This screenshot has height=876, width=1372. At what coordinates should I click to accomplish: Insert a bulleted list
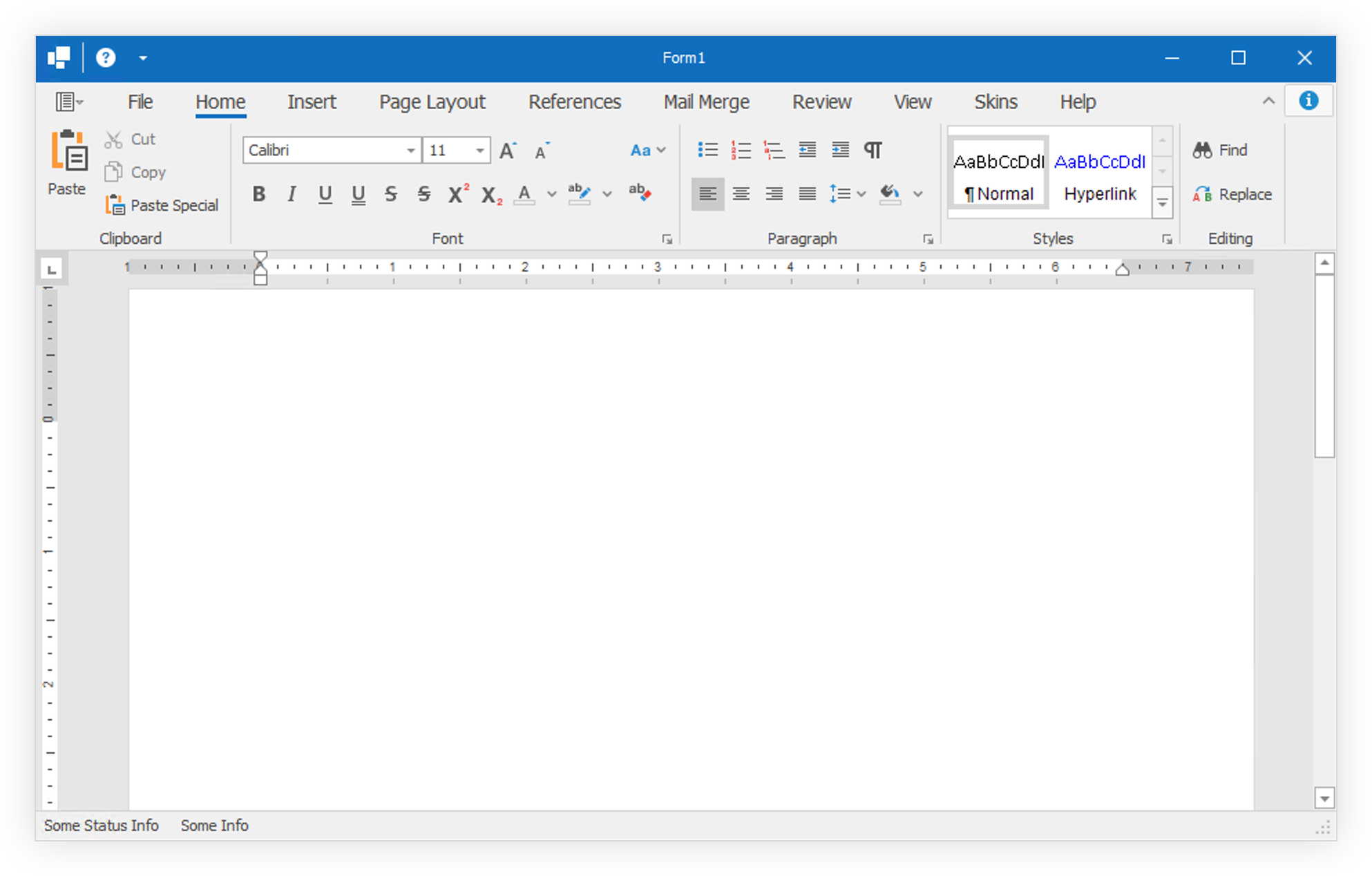point(707,150)
